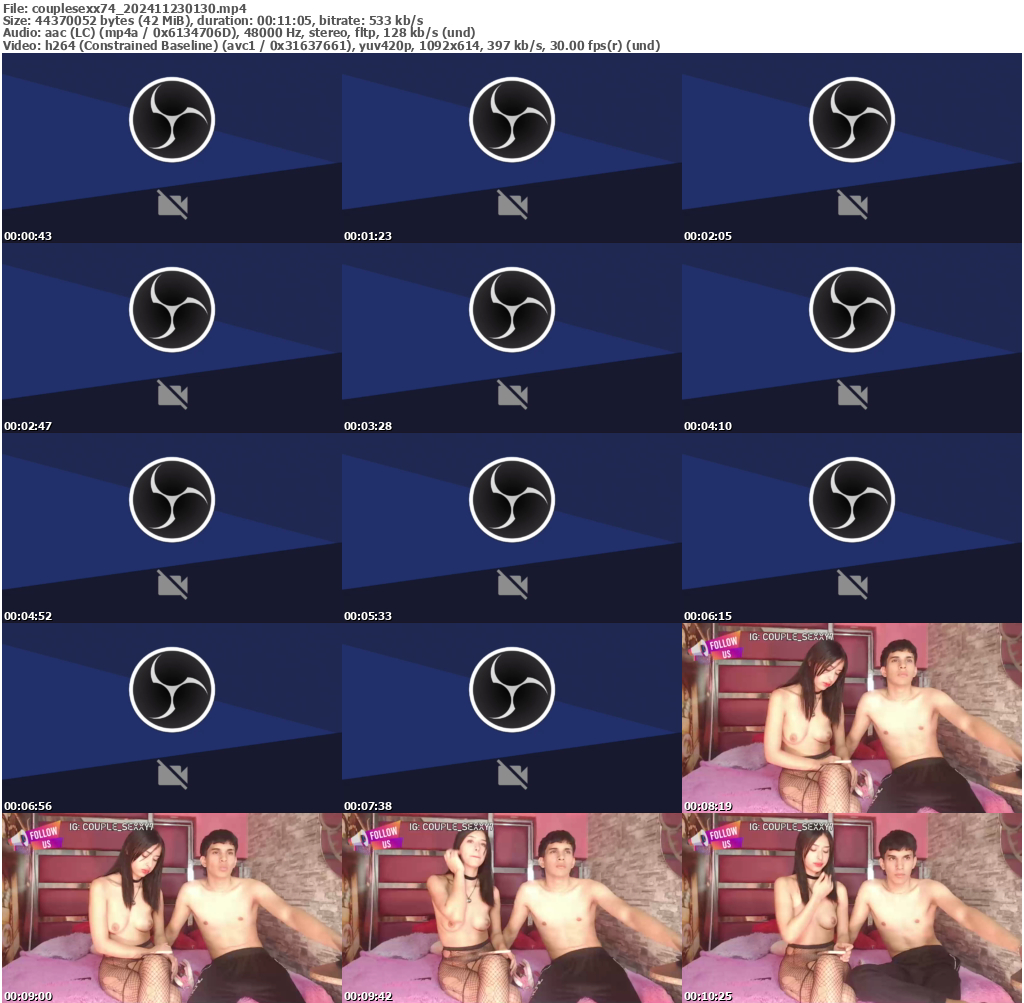
Task: Select the file name couplesexx74_202411230130.mp4
Action: (130, 8)
